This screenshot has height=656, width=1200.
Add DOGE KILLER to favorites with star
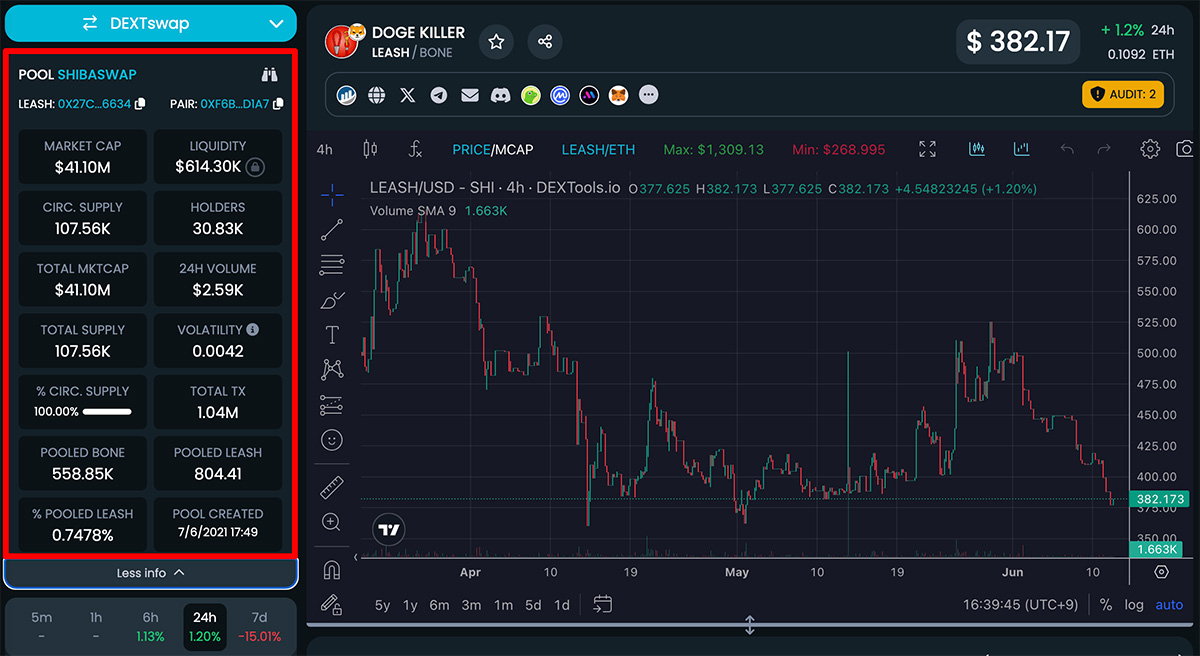click(x=496, y=42)
